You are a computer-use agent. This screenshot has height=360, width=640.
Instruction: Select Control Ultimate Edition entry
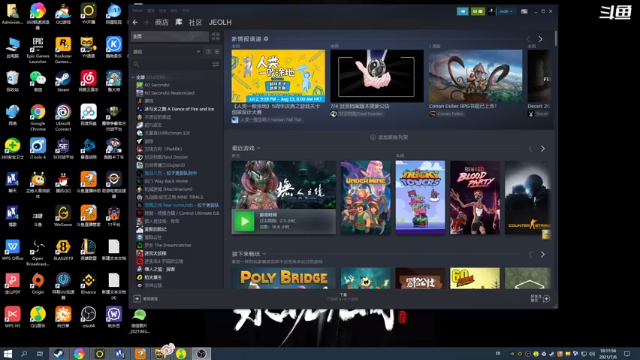tap(181, 213)
